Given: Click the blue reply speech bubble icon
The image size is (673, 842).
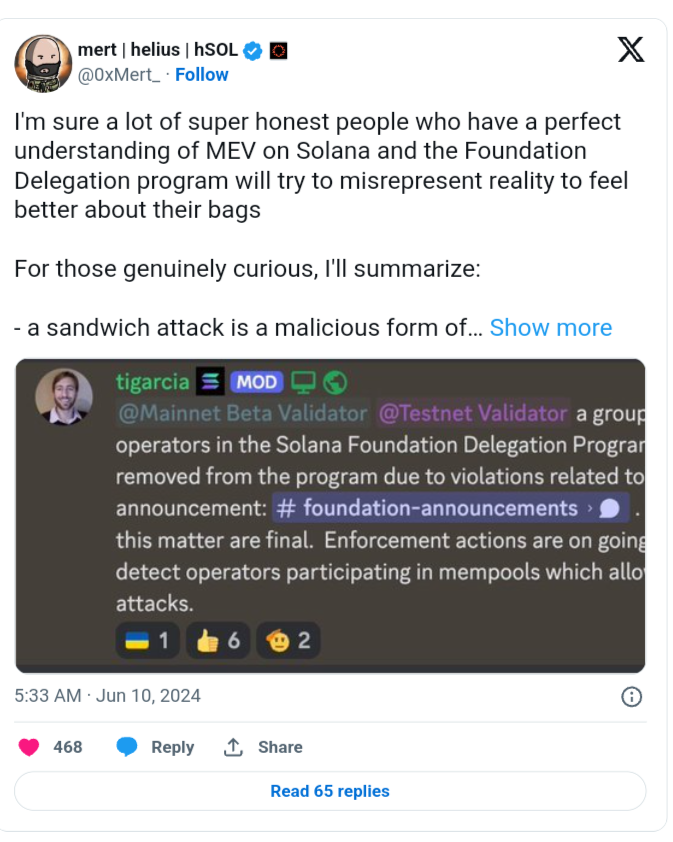Looking at the screenshot, I should point(127,747).
